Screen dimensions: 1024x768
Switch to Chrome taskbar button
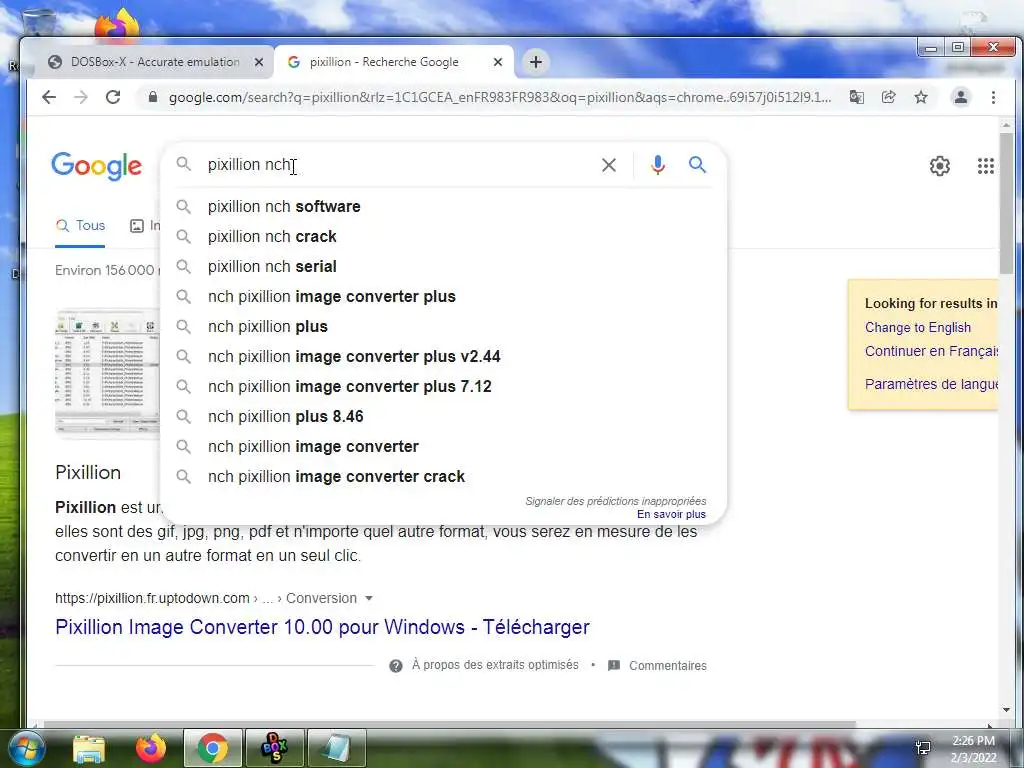point(212,748)
